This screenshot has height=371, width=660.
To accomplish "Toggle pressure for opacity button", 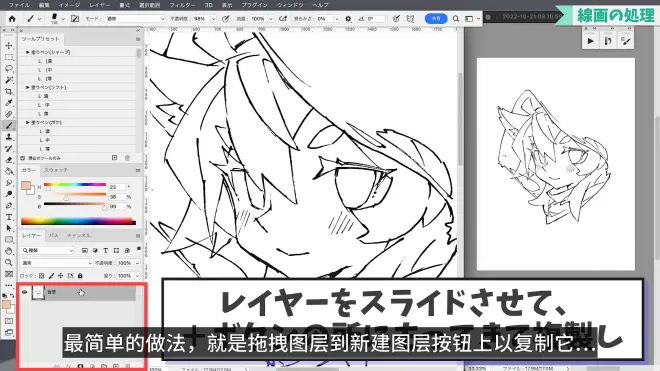I will click(226, 19).
